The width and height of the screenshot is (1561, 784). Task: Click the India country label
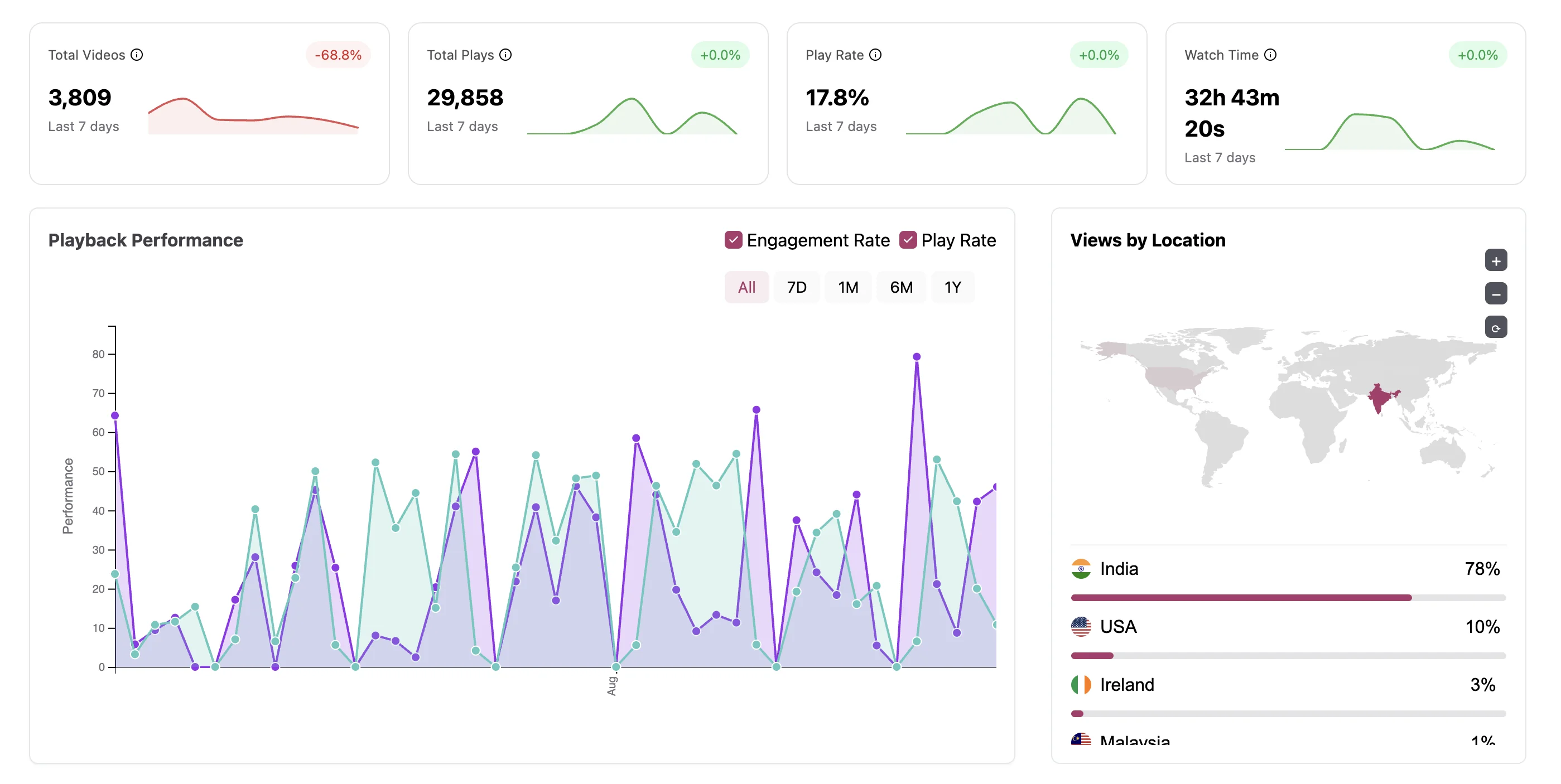coord(1119,568)
